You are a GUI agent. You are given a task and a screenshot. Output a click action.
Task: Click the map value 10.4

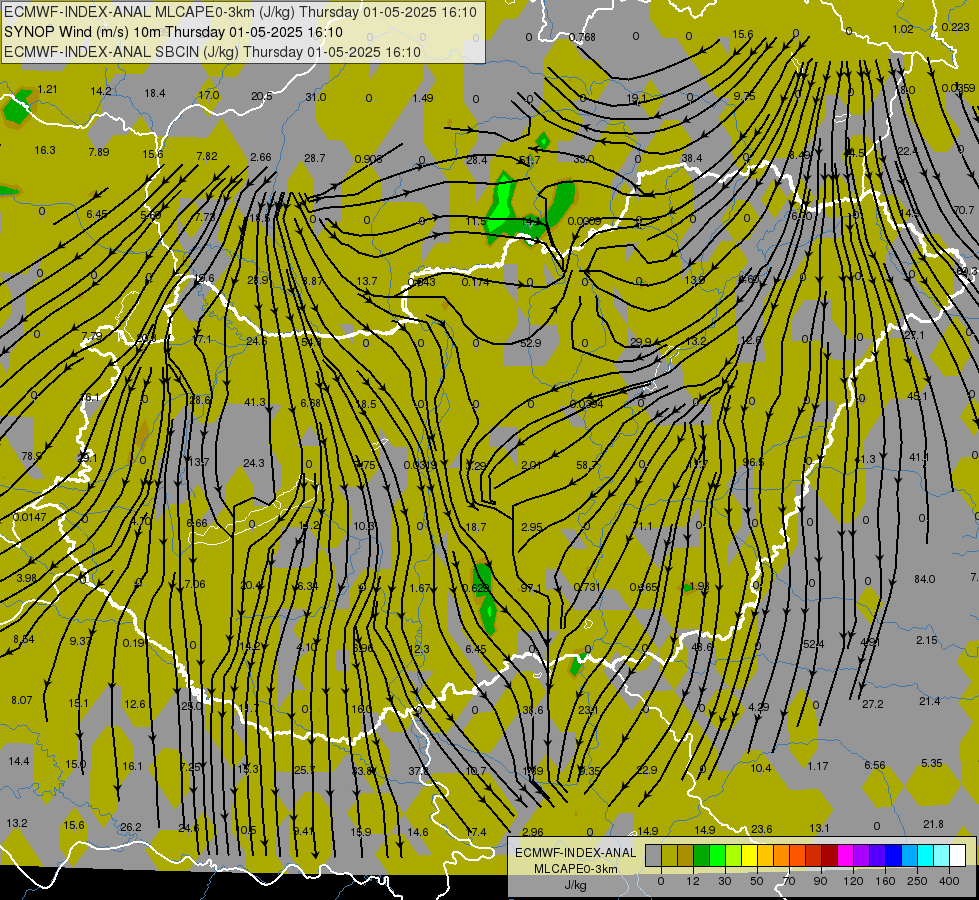click(x=761, y=768)
